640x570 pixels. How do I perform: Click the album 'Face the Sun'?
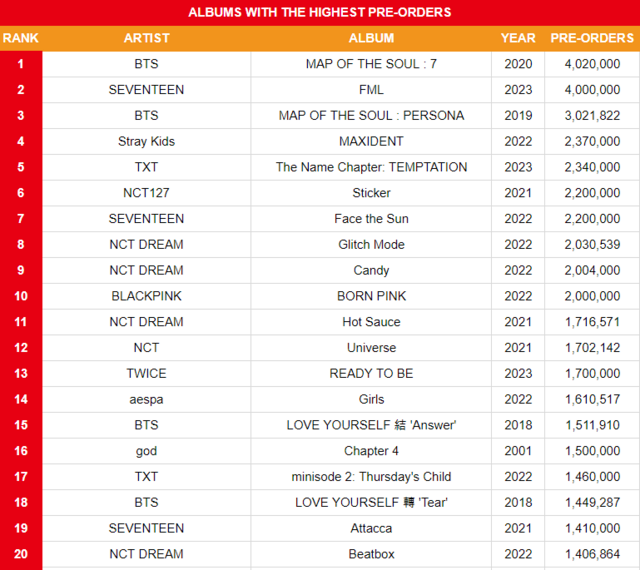pyautogui.click(x=371, y=218)
